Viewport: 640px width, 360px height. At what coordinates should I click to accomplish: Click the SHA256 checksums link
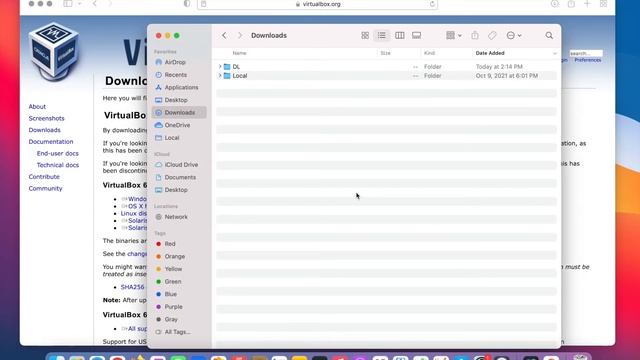132,287
